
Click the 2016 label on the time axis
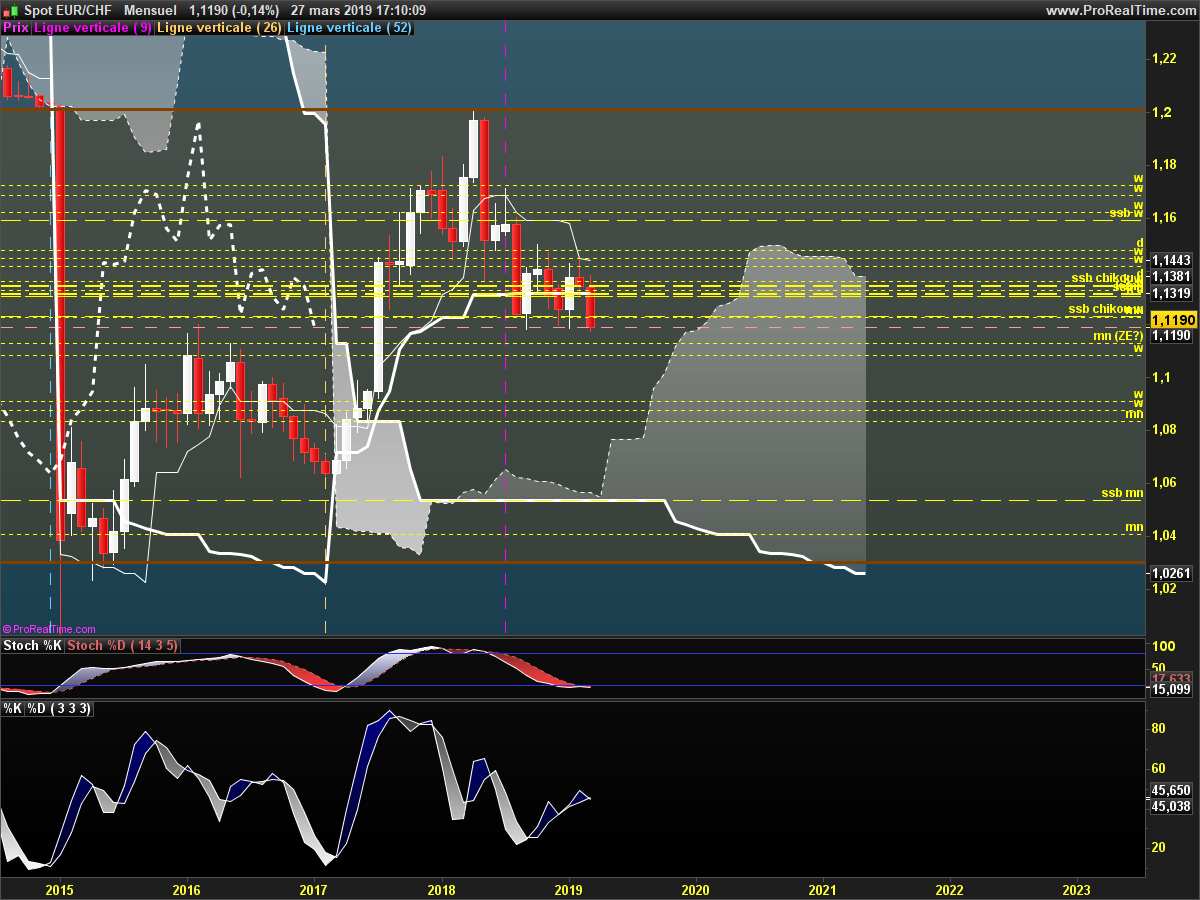tap(187, 889)
